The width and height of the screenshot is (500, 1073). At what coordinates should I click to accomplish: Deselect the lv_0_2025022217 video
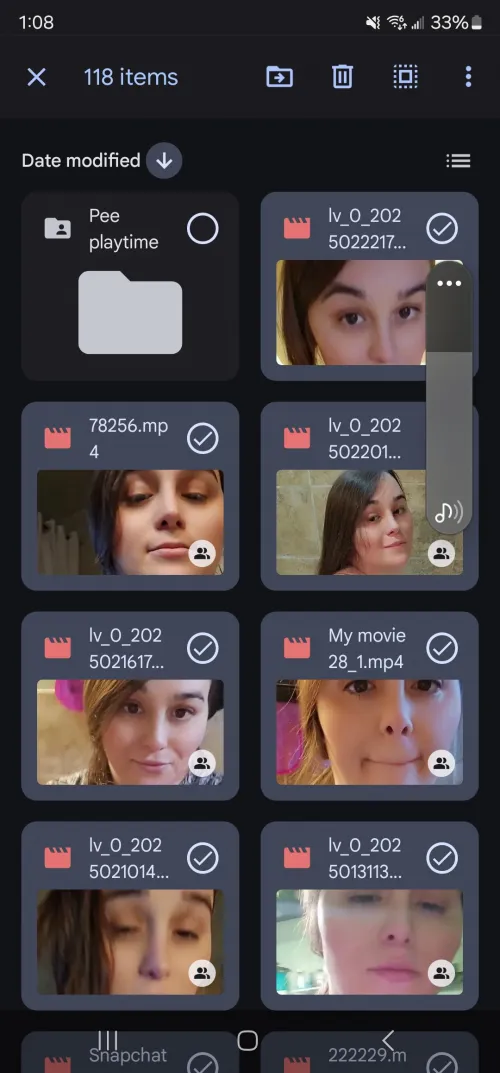tap(442, 229)
